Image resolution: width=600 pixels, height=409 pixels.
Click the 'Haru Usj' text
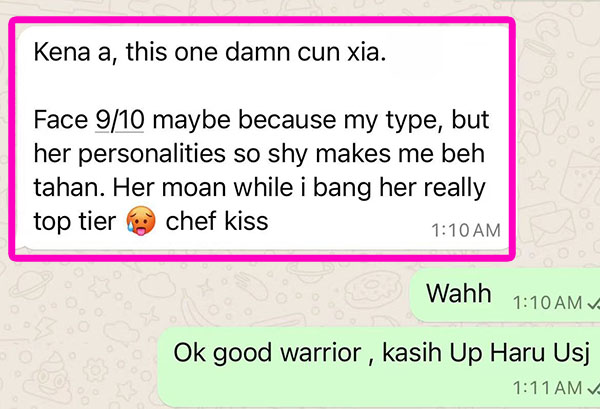540,353
